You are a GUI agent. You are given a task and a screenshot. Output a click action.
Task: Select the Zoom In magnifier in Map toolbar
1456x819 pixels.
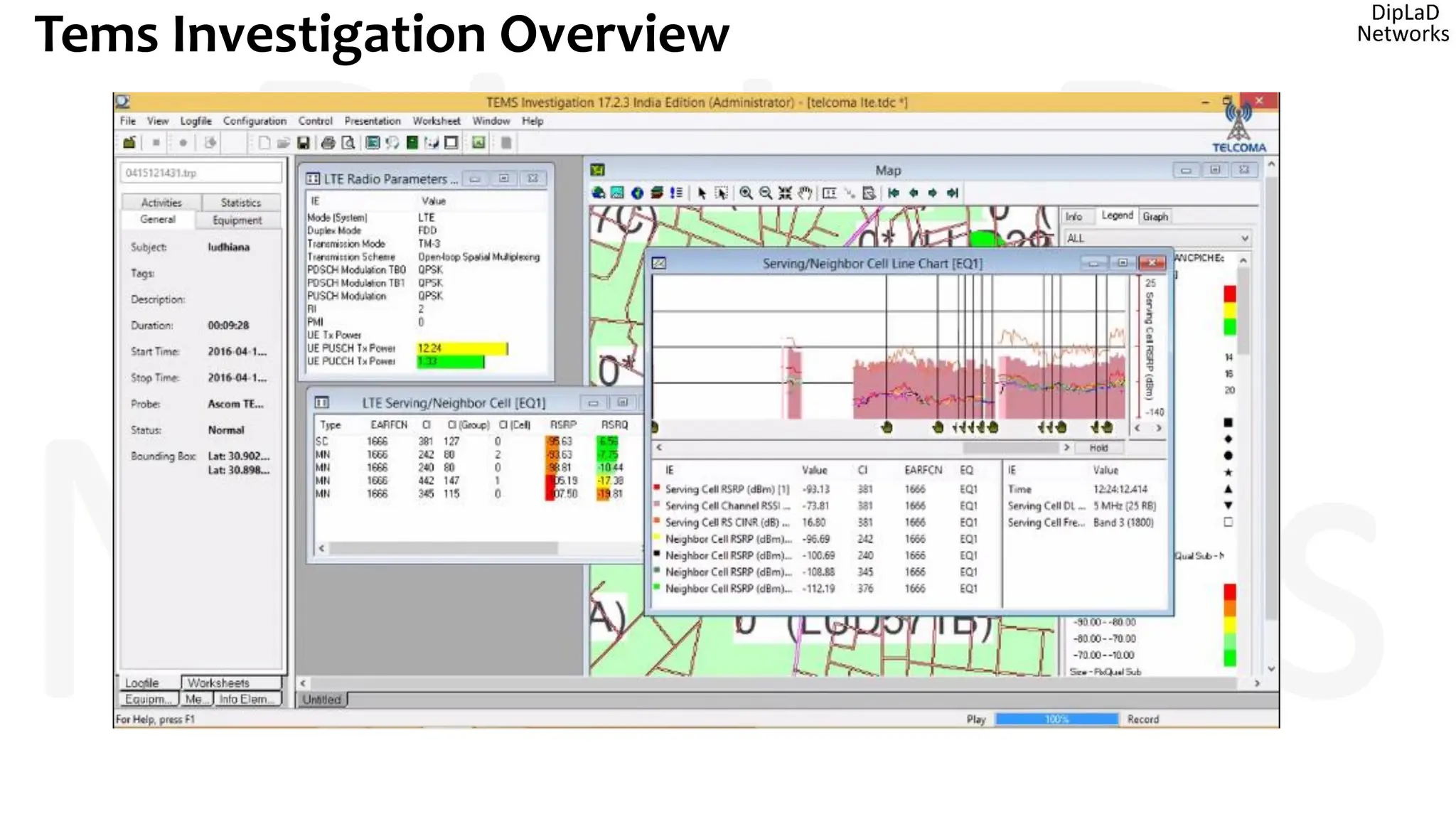(746, 193)
